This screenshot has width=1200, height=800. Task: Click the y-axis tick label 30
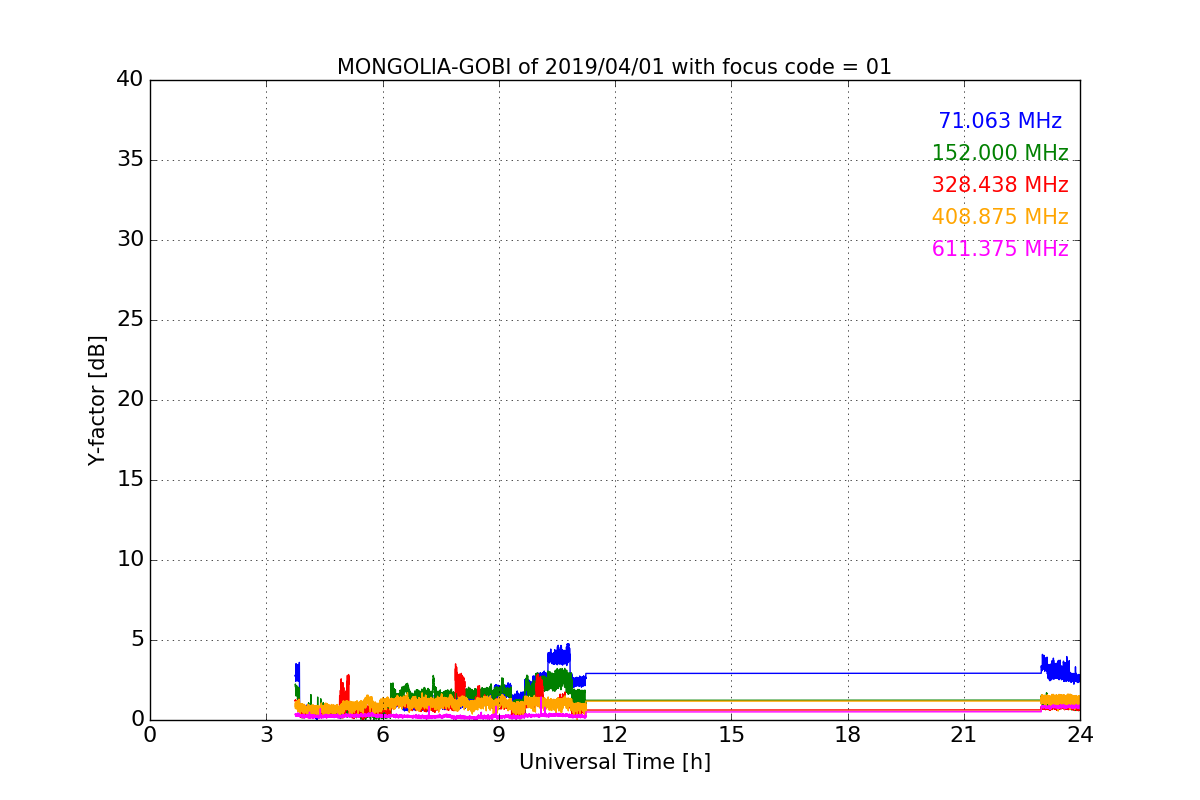point(131,240)
